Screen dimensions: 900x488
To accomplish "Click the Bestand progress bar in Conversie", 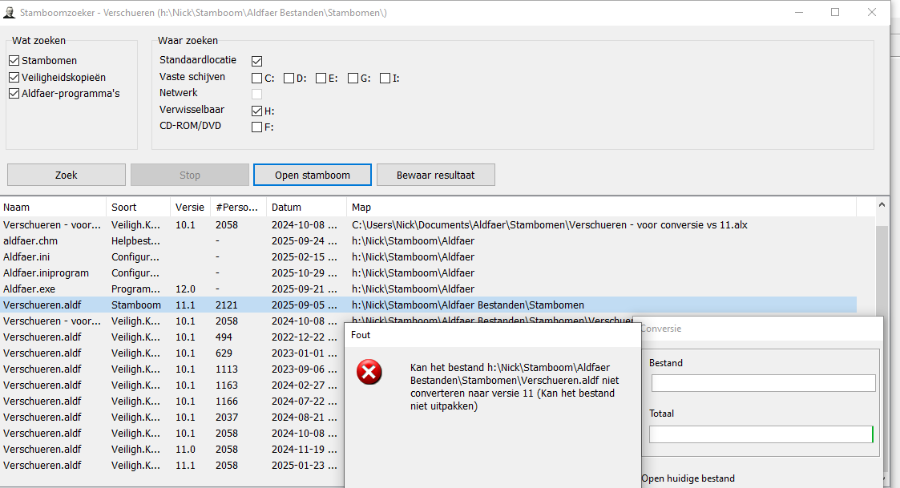I will coord(763,383).
